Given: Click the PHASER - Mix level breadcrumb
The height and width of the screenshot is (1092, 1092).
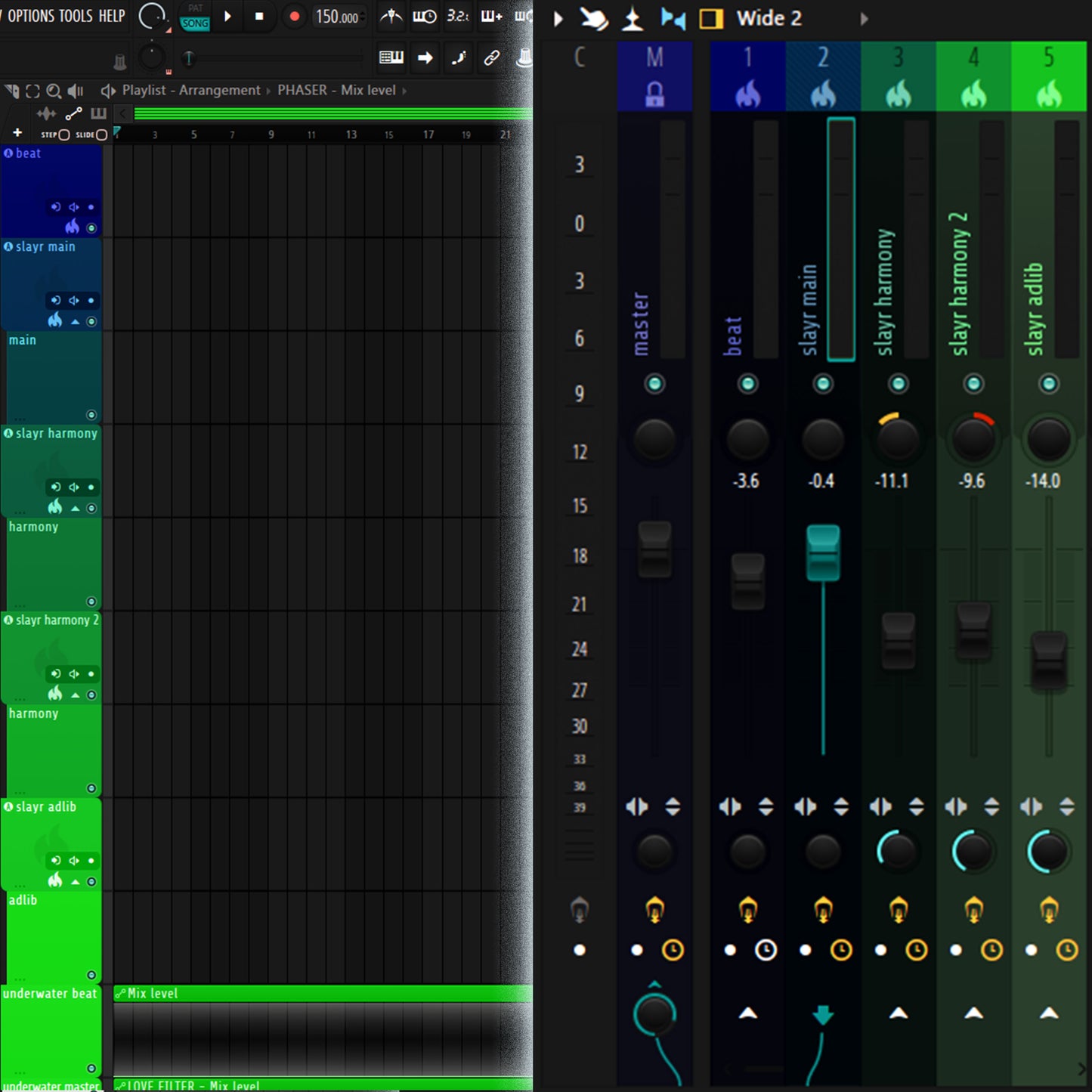Looking at the screenshot, I should 337,90.
